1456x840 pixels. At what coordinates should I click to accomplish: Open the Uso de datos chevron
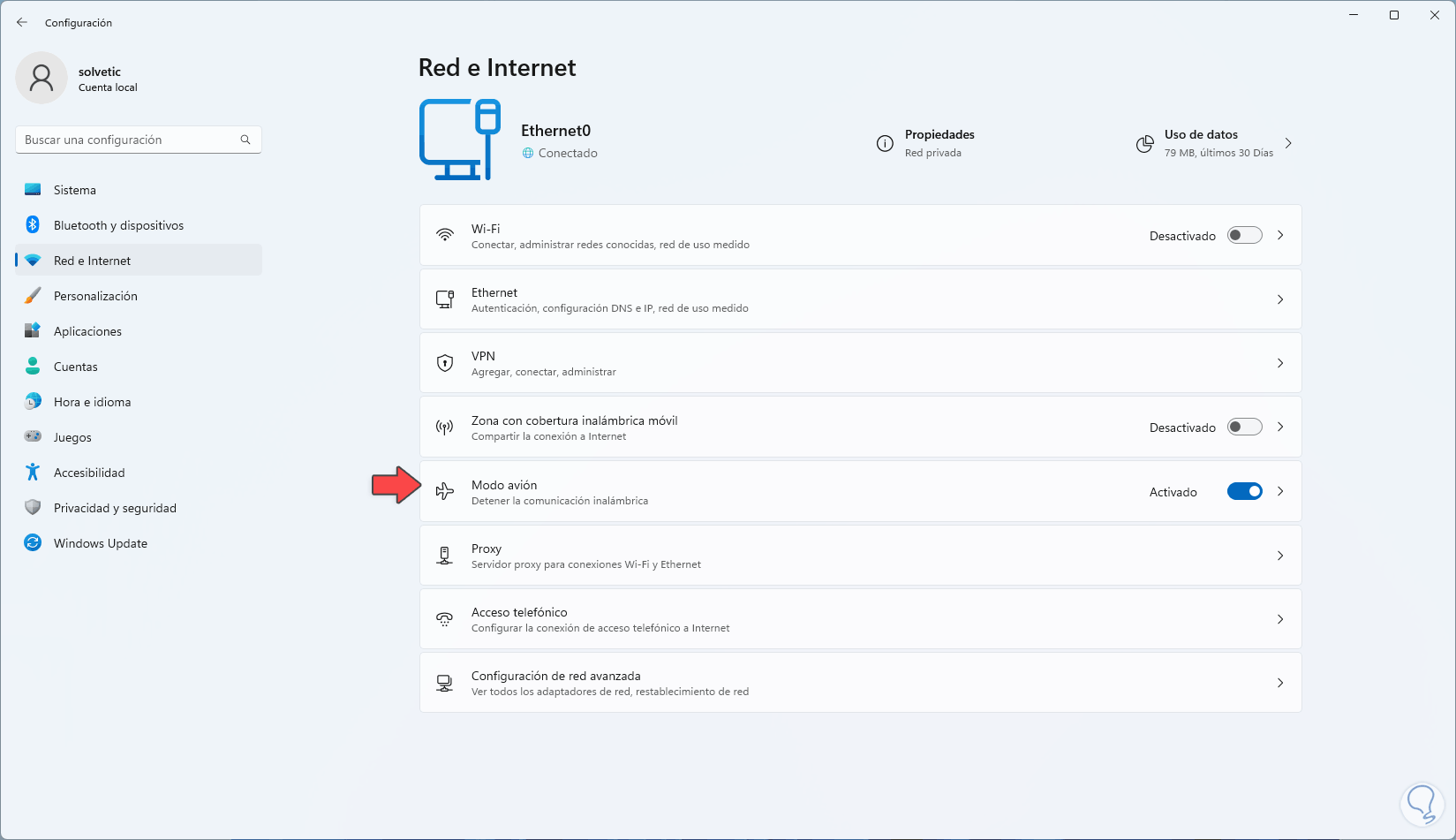1288,143
